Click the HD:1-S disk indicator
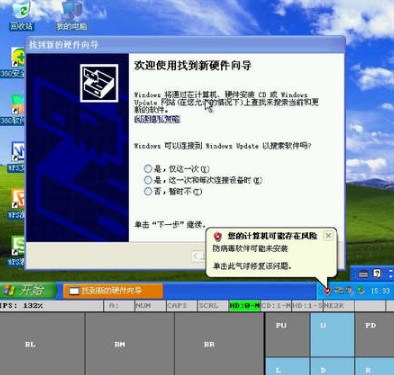 tap(307, 306)
